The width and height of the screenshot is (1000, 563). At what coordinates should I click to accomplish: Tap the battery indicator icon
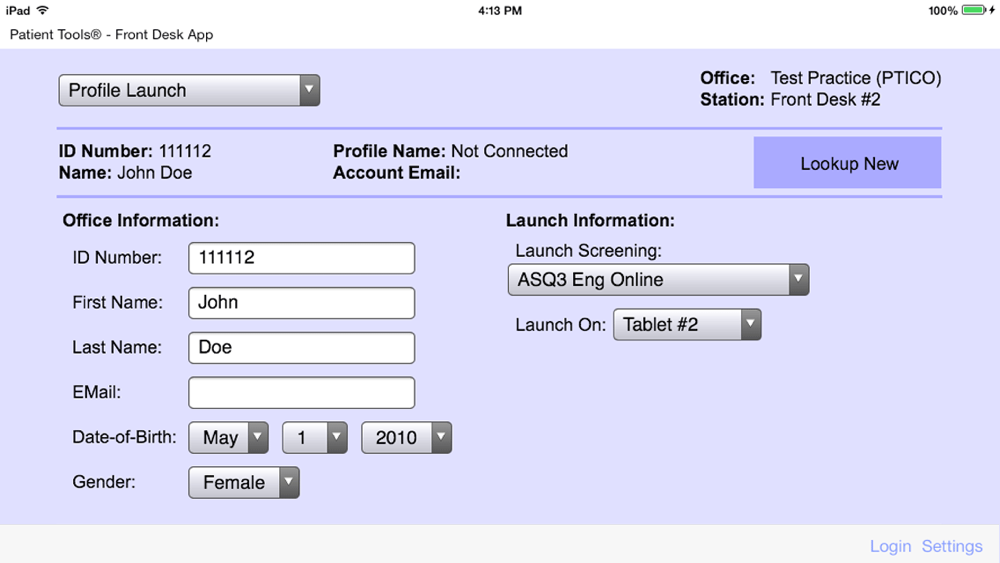coord(974,10)
